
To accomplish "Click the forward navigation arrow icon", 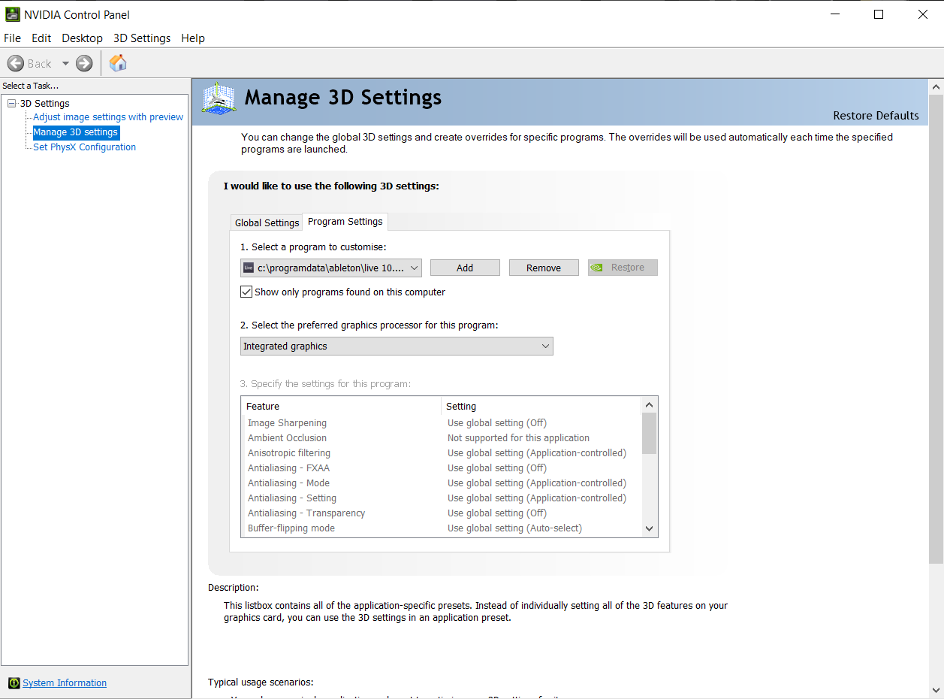I will point(83,62).
